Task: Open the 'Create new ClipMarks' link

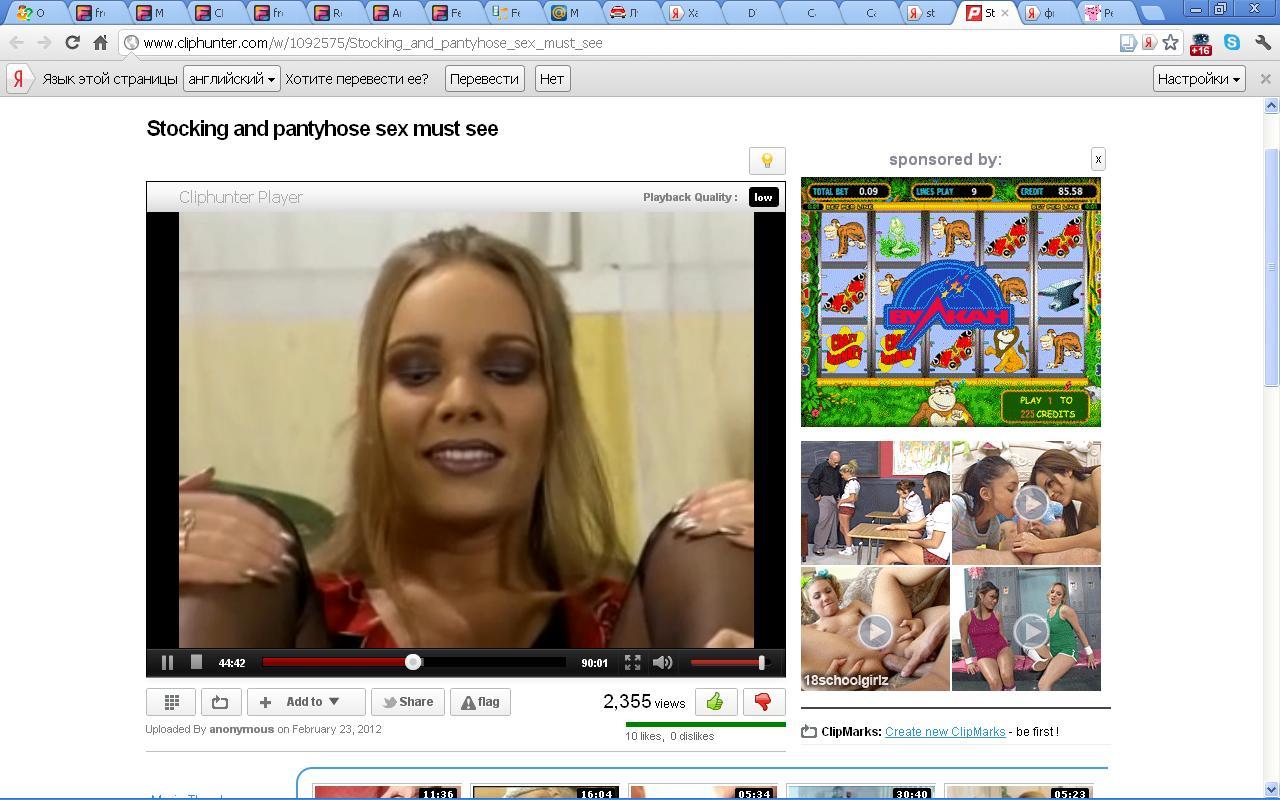Action: tap(944, 732)
